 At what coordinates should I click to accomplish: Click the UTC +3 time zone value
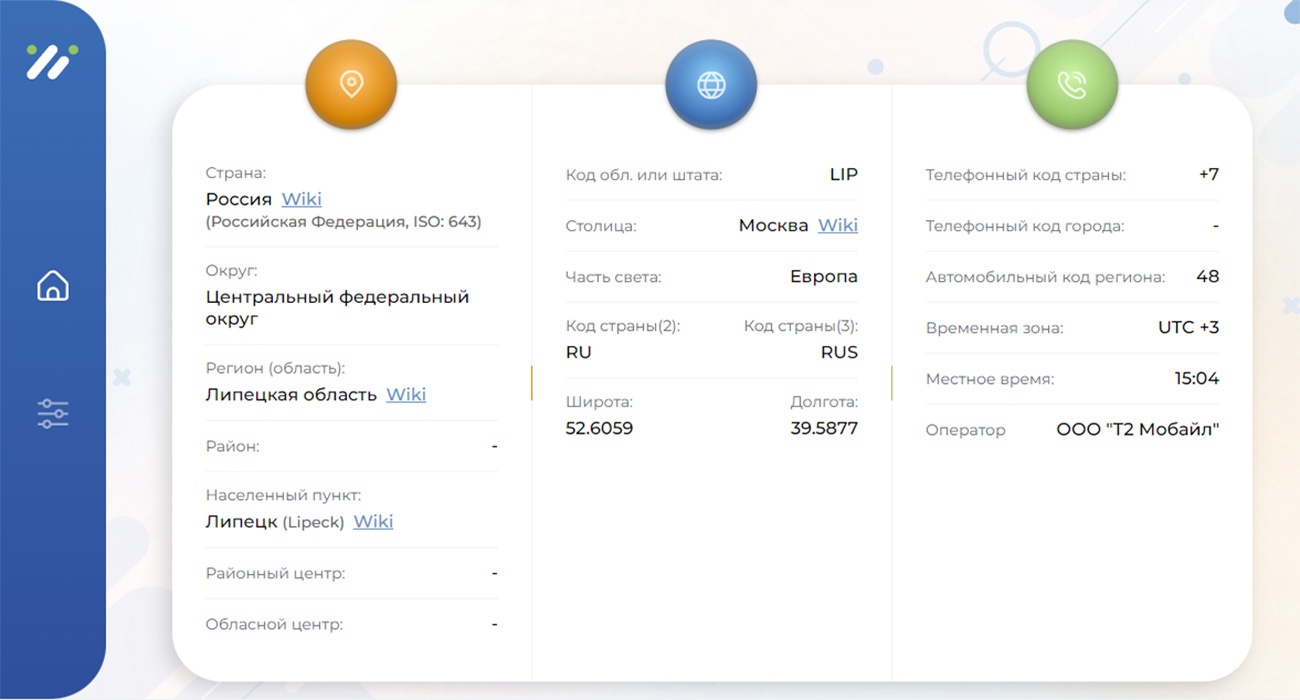pyautogui.click(x=1188, y=327)
